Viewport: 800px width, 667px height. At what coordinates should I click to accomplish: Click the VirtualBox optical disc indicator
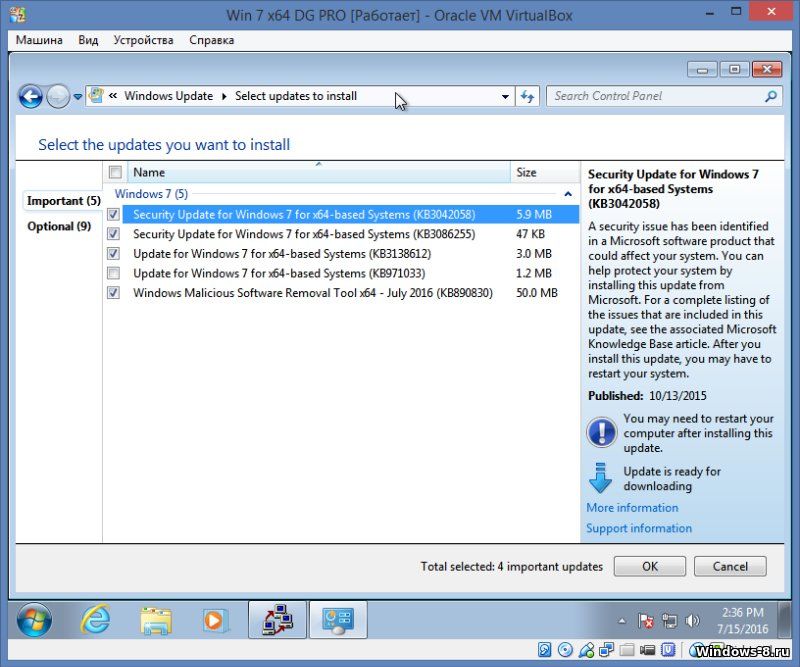tap(565, 650)
